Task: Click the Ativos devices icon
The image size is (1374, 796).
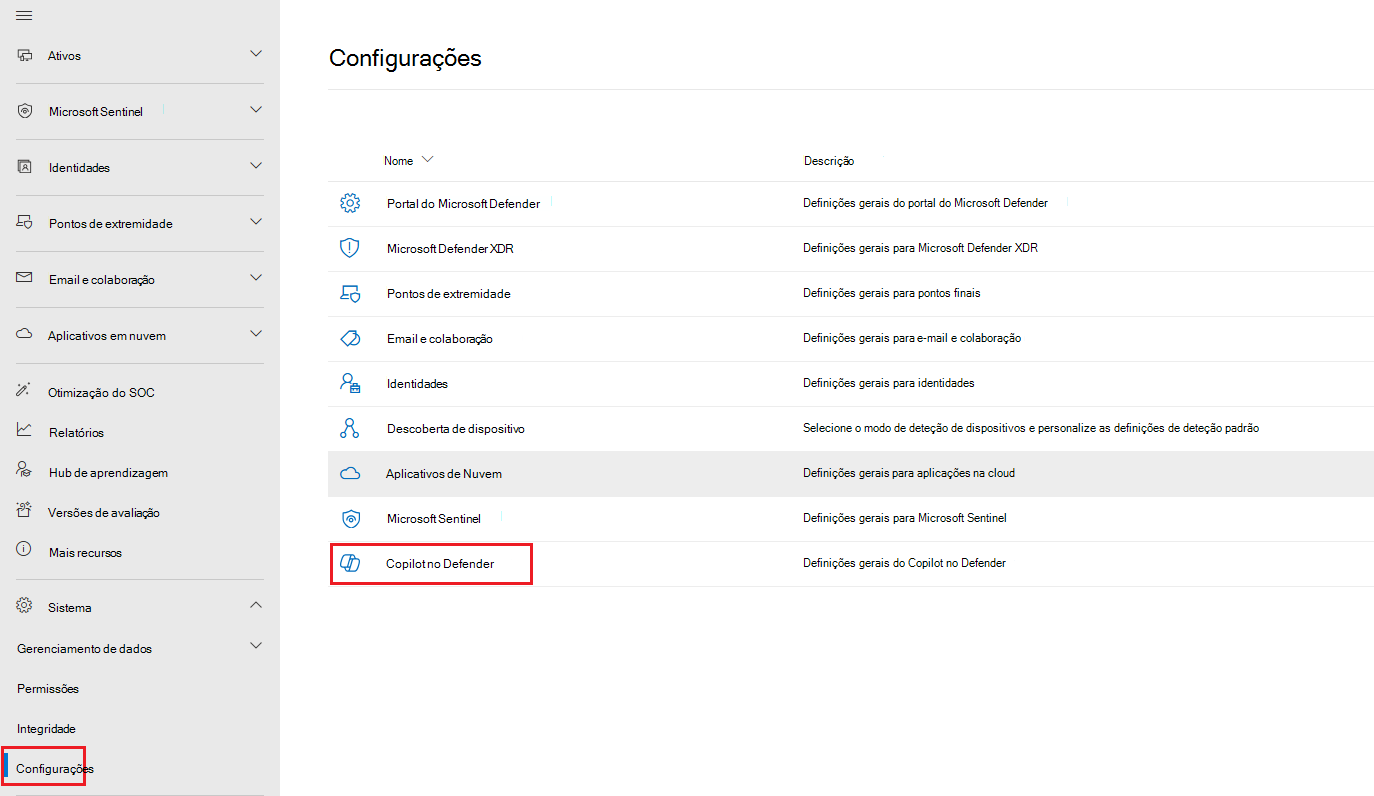Action: [x=25, y=55]
